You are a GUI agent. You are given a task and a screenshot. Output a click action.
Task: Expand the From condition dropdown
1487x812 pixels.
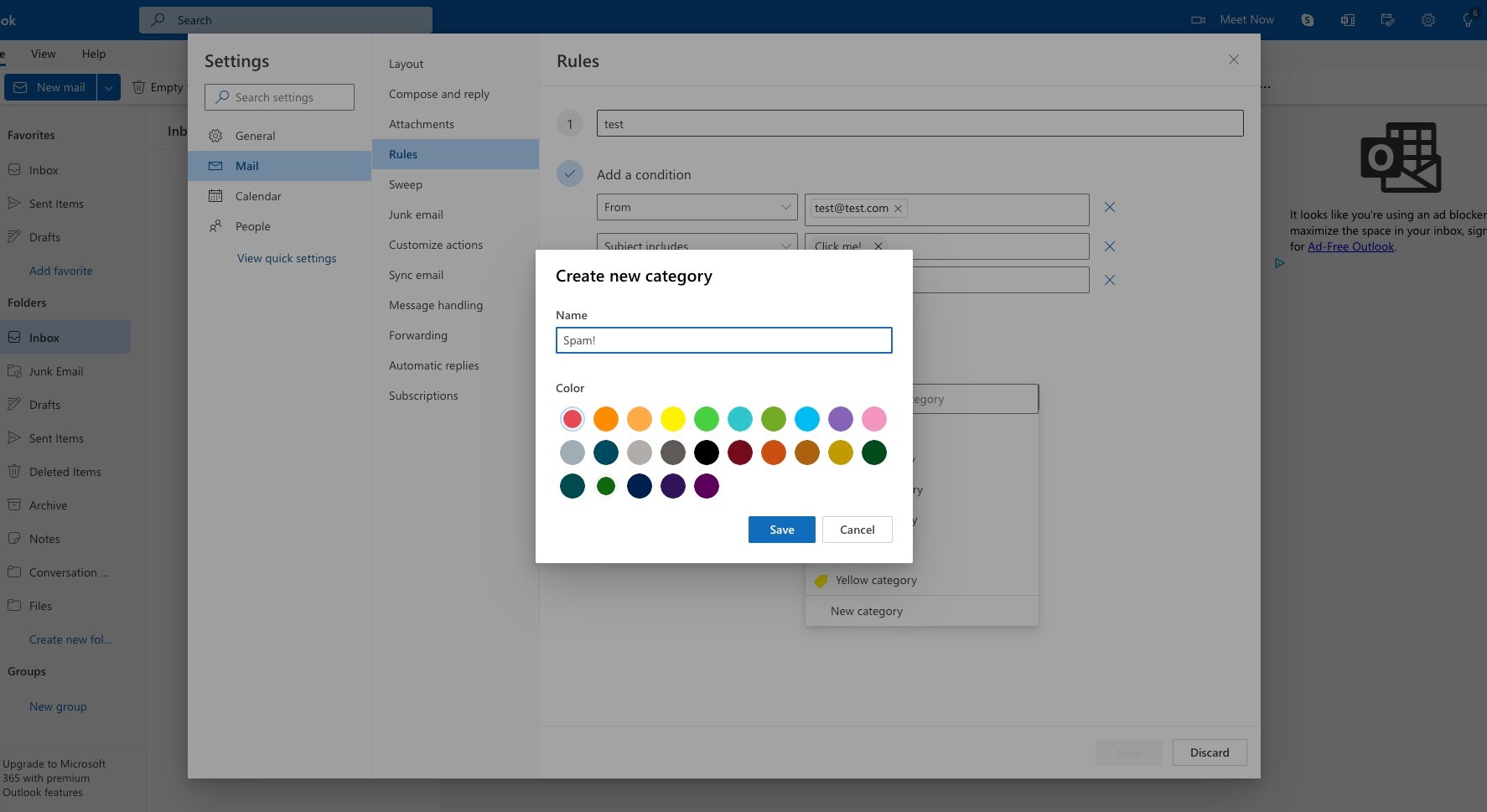point(785,207)
